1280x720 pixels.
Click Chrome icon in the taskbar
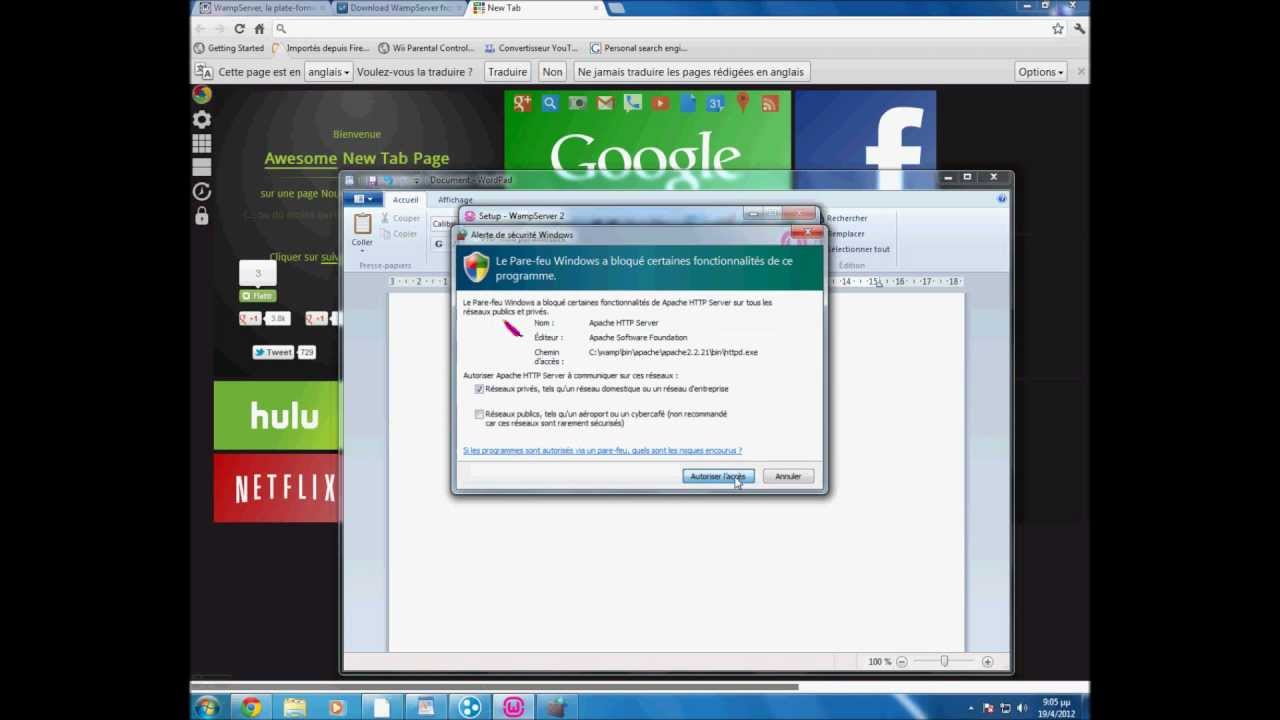(251, 708)
